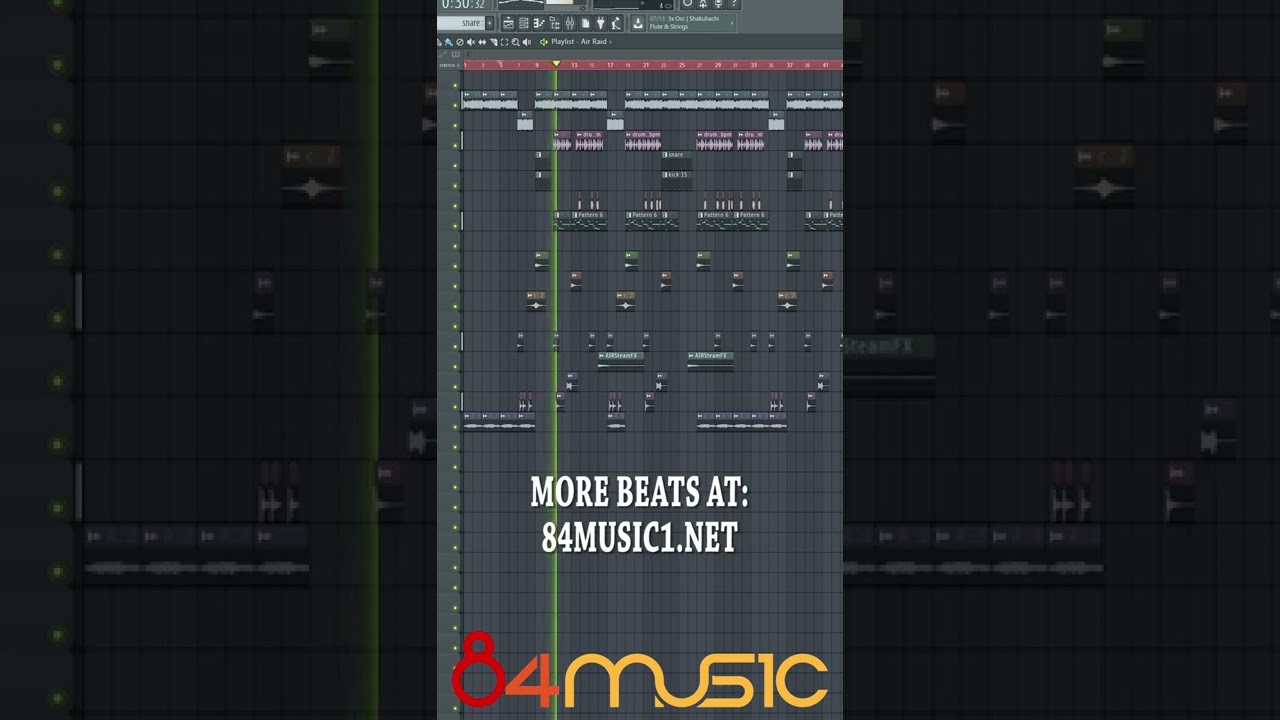Image resolution: width=1280 pixels, height=720 pixels.
Task: Mute the track with C 2 sample clips
Action: tap(455, 306)
